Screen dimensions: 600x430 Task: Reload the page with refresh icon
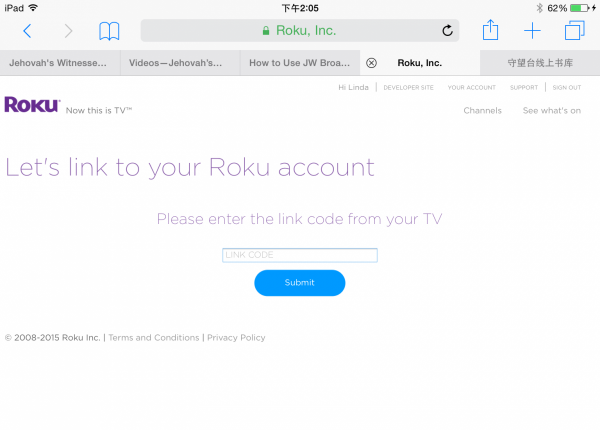click(x=447, y=31)
